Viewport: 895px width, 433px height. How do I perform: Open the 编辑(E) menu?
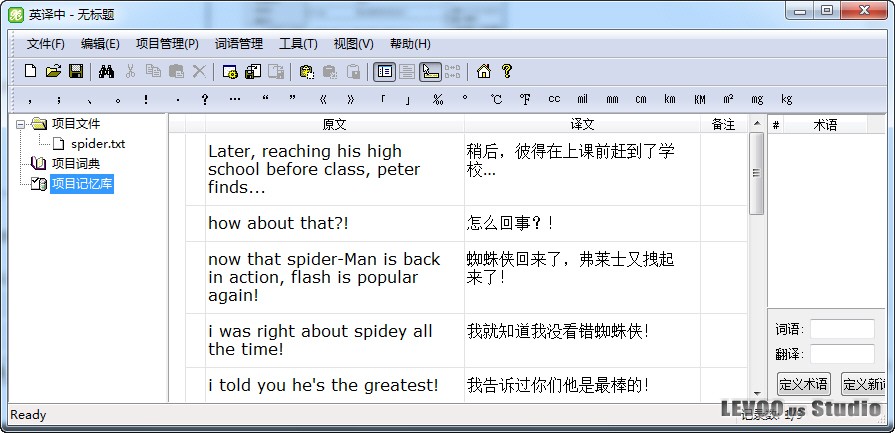pos(100,44)
